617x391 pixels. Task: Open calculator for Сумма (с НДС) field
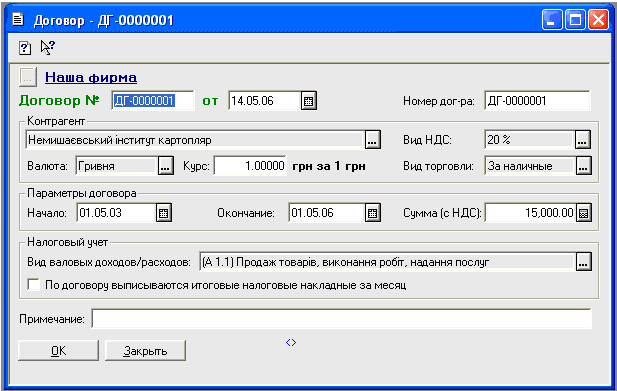click(584, 213)
